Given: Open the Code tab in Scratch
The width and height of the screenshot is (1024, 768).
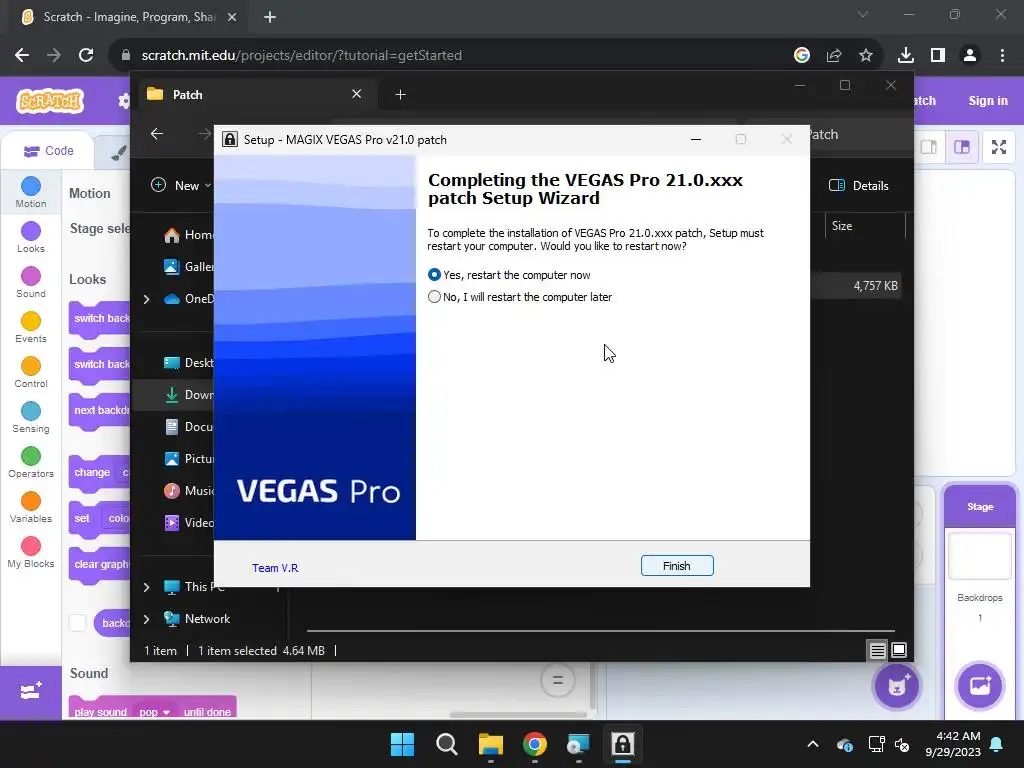Looking at the screenshot, I should tap(48, 151).
